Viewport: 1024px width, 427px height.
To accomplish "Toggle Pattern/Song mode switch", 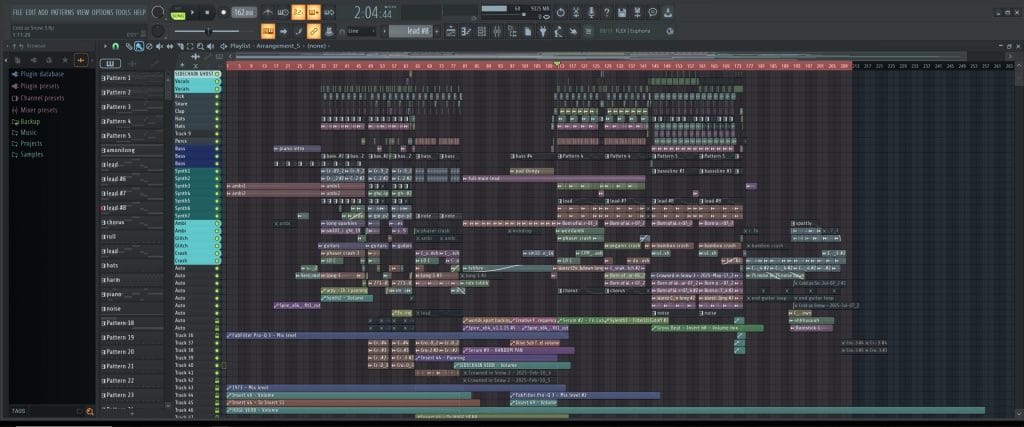I will pos(178,12).
